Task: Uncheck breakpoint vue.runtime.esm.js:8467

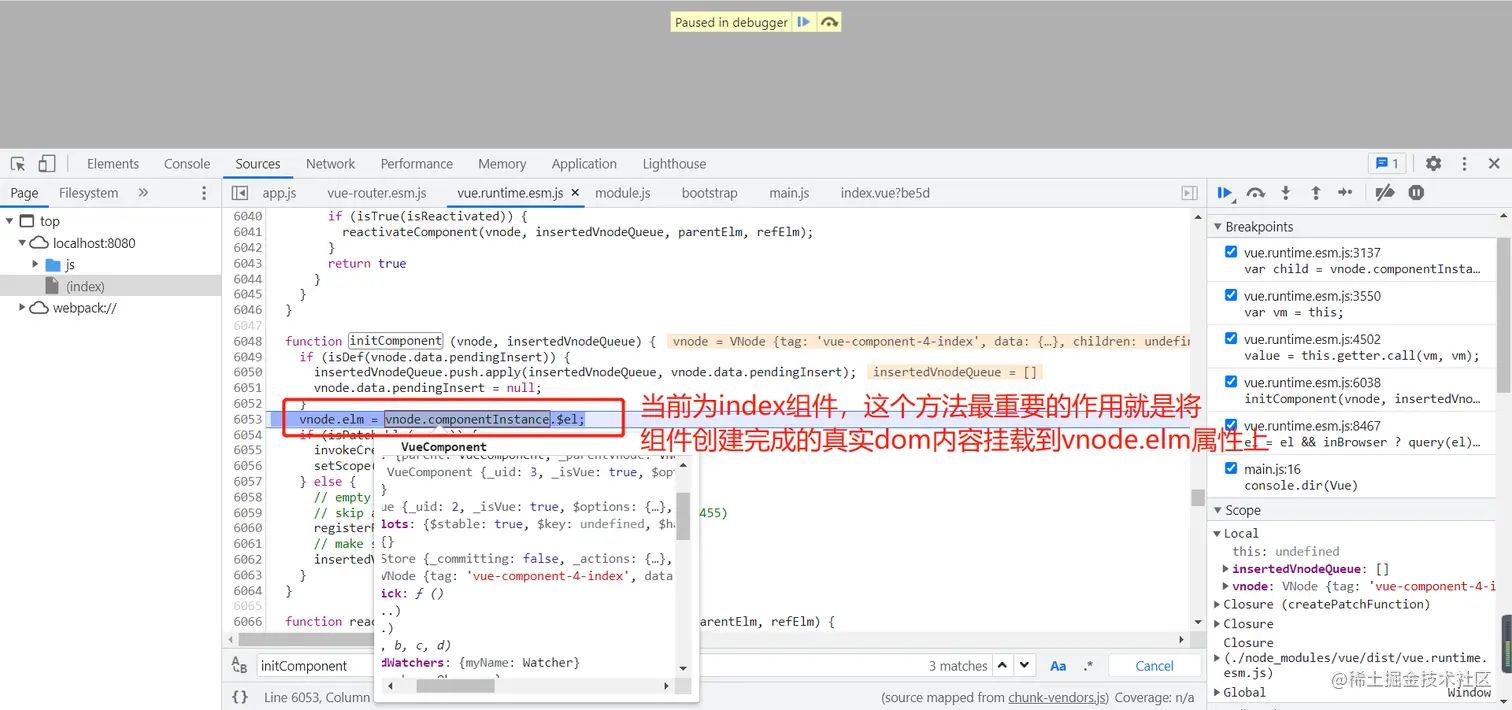Action: (1230, 424)
